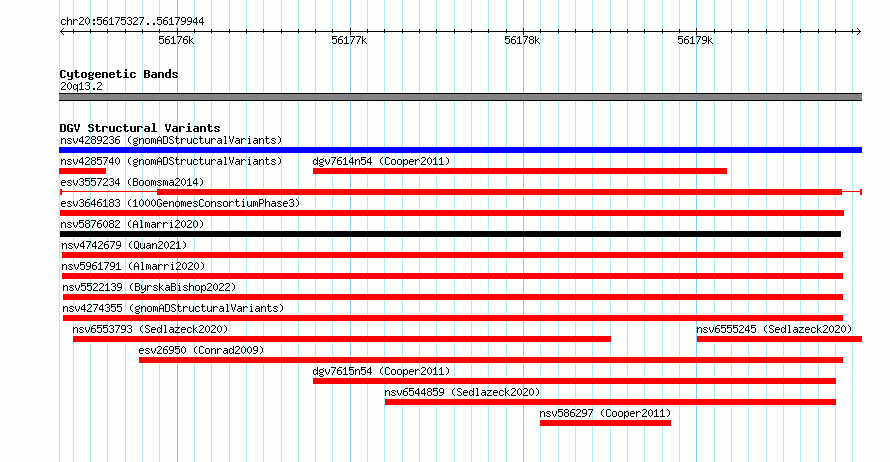The height and width of the screenshot is (462, 890).
Task: Click the left arrow of the ruler
Action: [x=62, y=31]
